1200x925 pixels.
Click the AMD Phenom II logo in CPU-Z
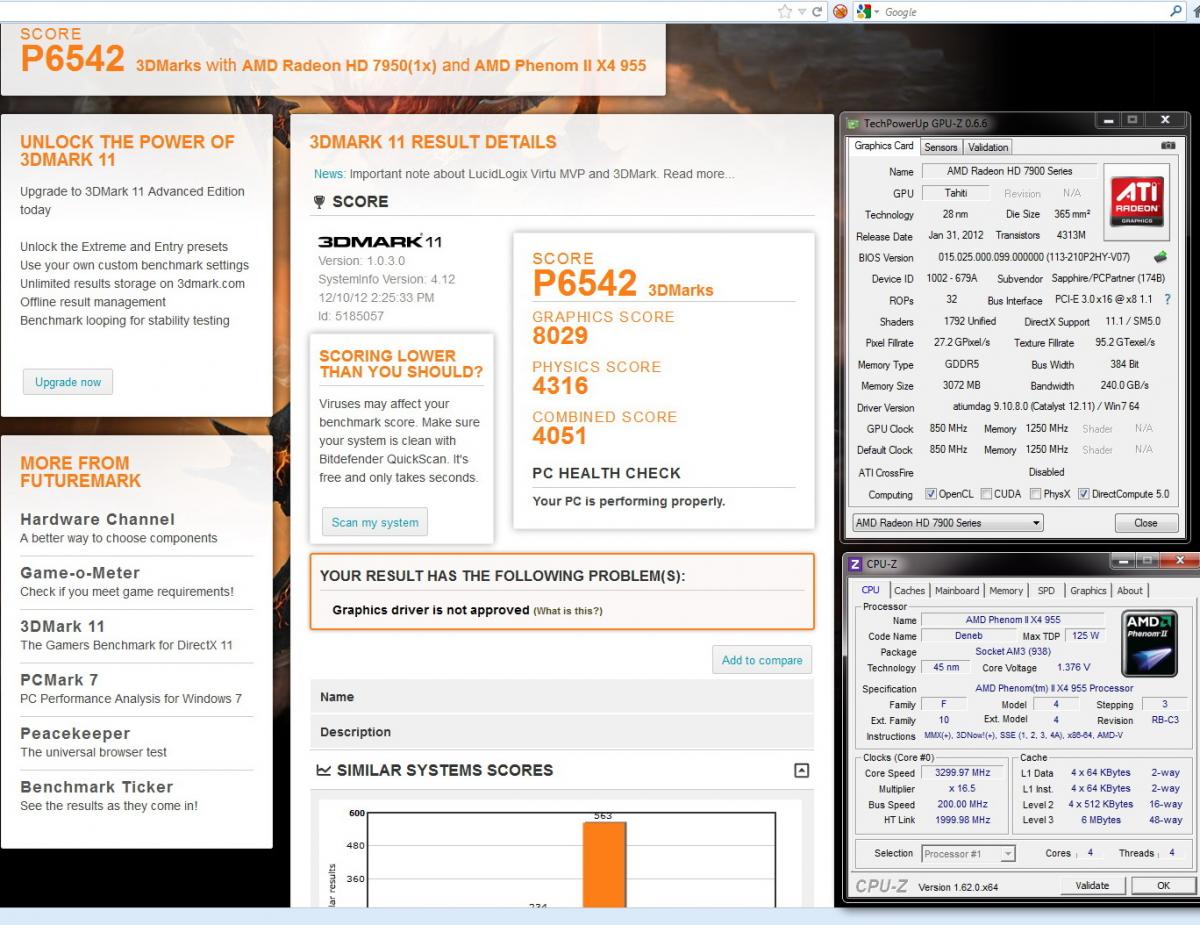1149,644
